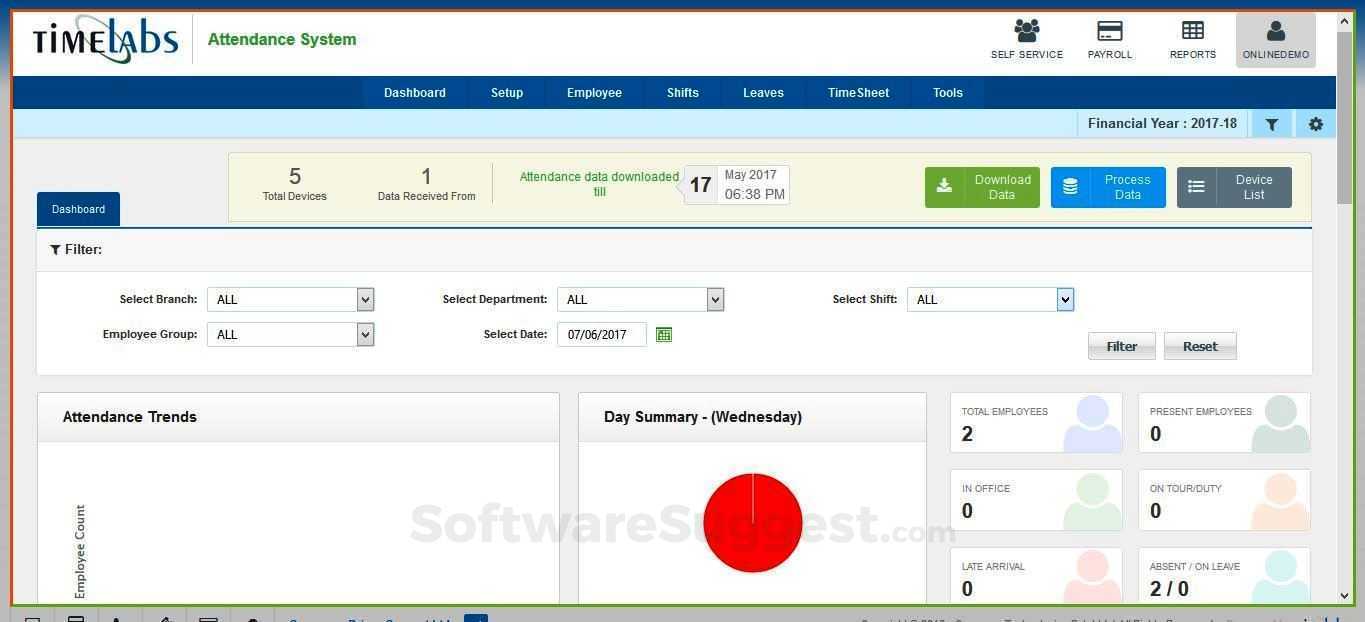Reset the filter selections
1365x622 pixels.
pos(1200,346)
